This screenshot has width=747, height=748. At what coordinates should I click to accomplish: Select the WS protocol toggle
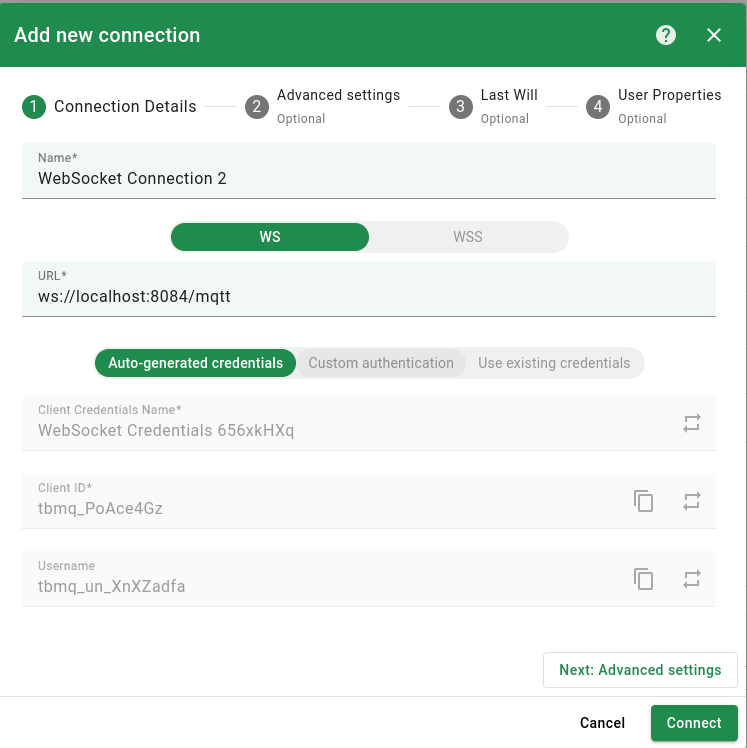[270, 237]
